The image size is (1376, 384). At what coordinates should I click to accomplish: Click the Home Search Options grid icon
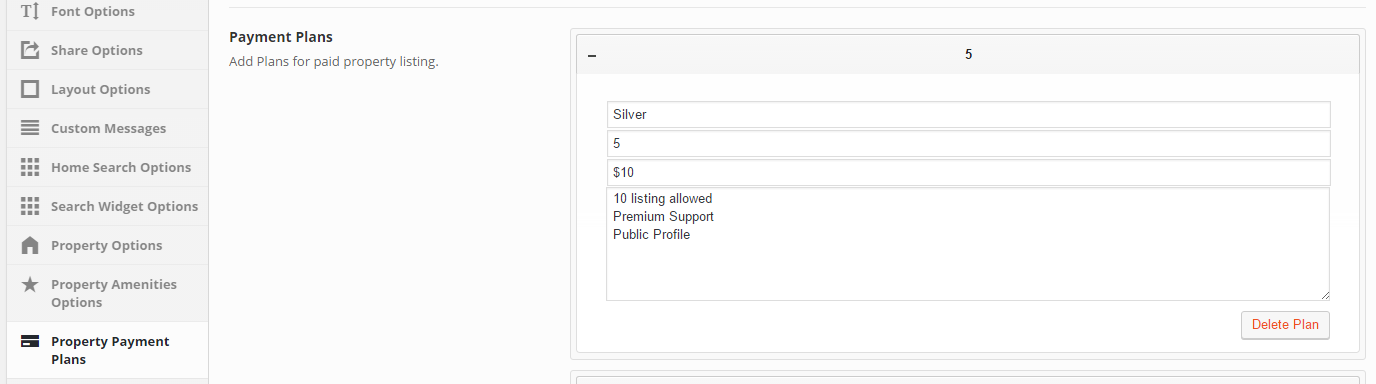[x=30, y=167]
